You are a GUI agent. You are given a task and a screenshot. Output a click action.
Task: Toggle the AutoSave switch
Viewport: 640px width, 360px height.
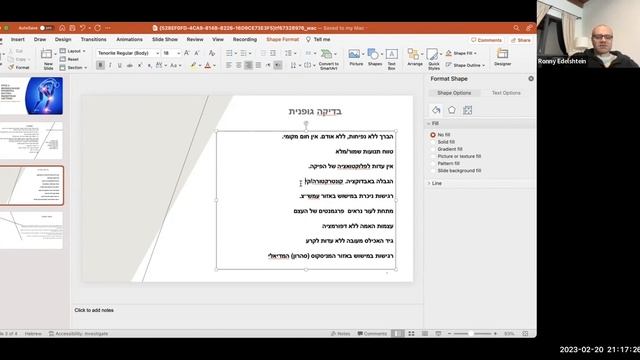coord(46,28)
